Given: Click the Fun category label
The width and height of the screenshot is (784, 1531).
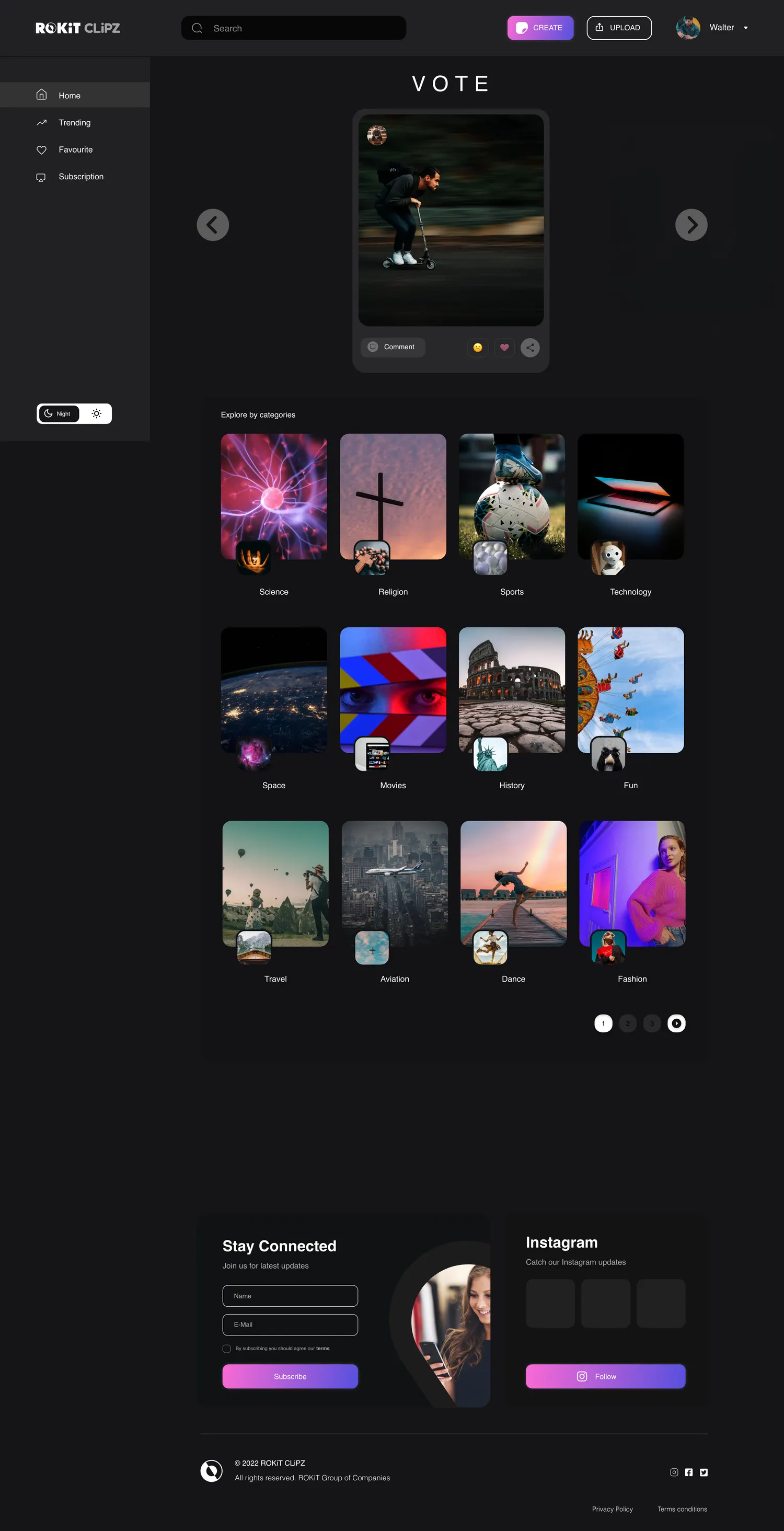Looking at the screenshot, I should tap(631, 785).
